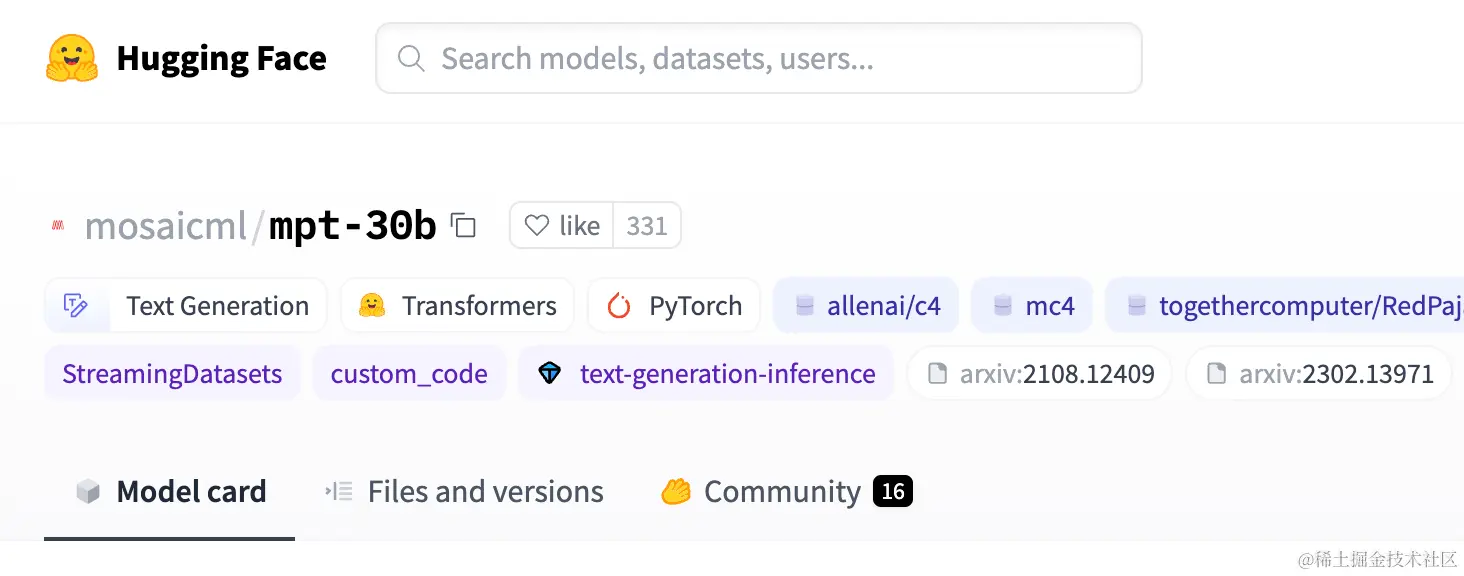
Task: Copy model name with copy icon
Action: (x=463, y=225)
